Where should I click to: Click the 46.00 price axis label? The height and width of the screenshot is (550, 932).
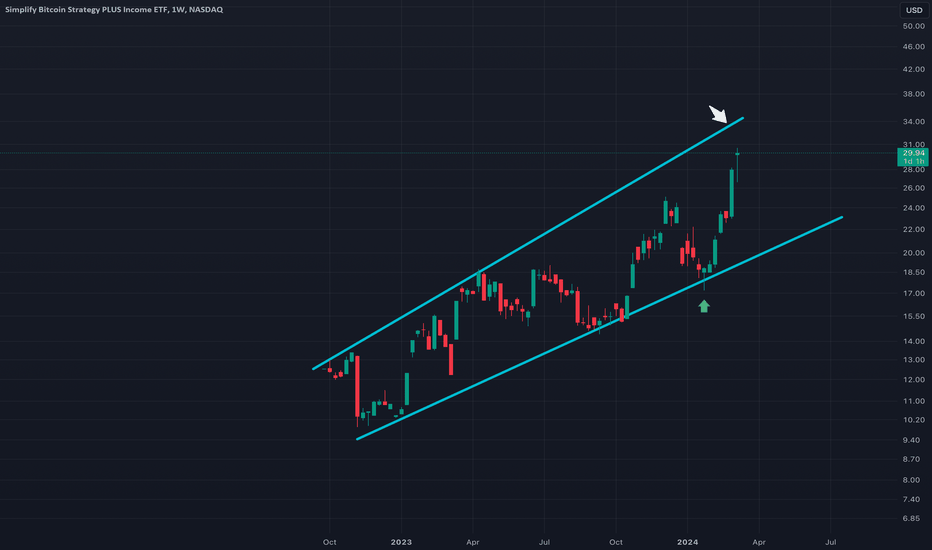[913, 46]
